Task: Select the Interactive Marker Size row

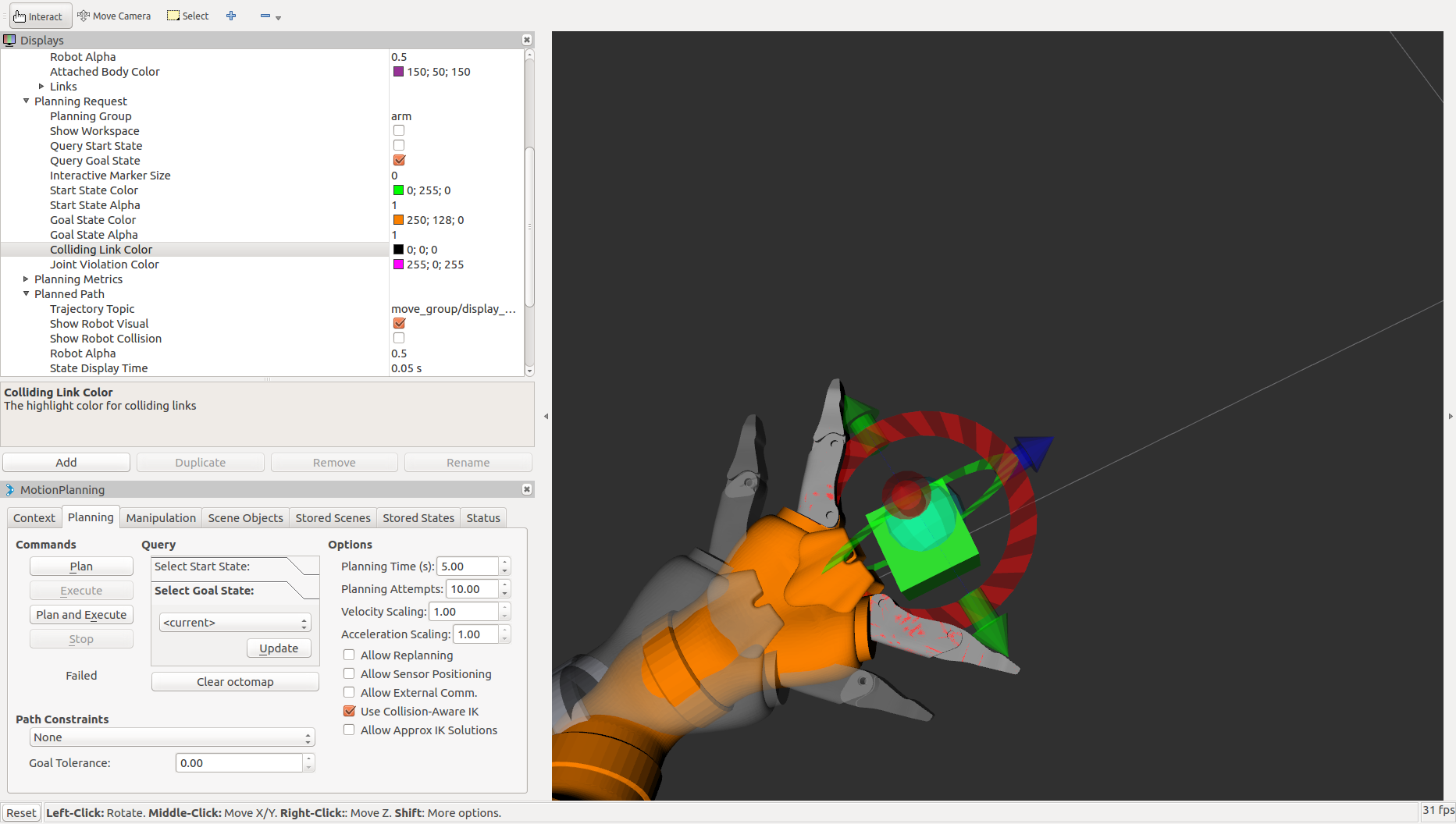Action: [262, 175]
